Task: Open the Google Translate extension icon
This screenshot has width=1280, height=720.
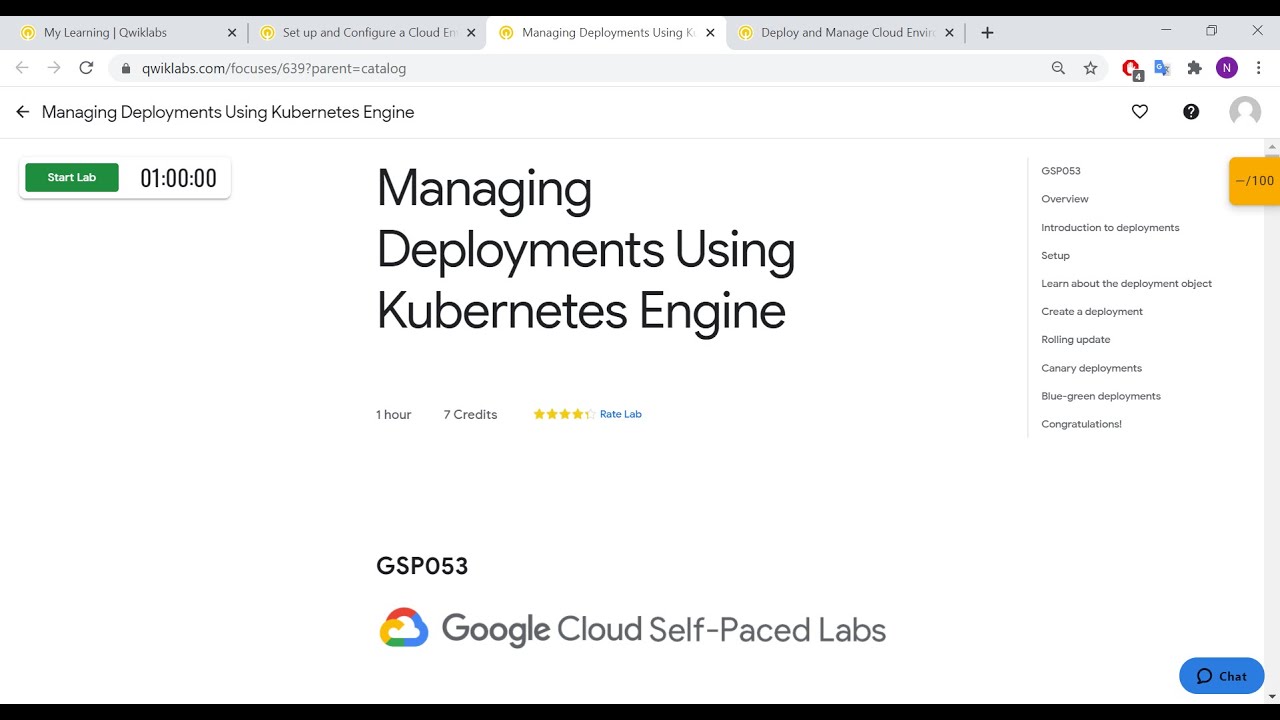Action: click(x=1162, y=68)
